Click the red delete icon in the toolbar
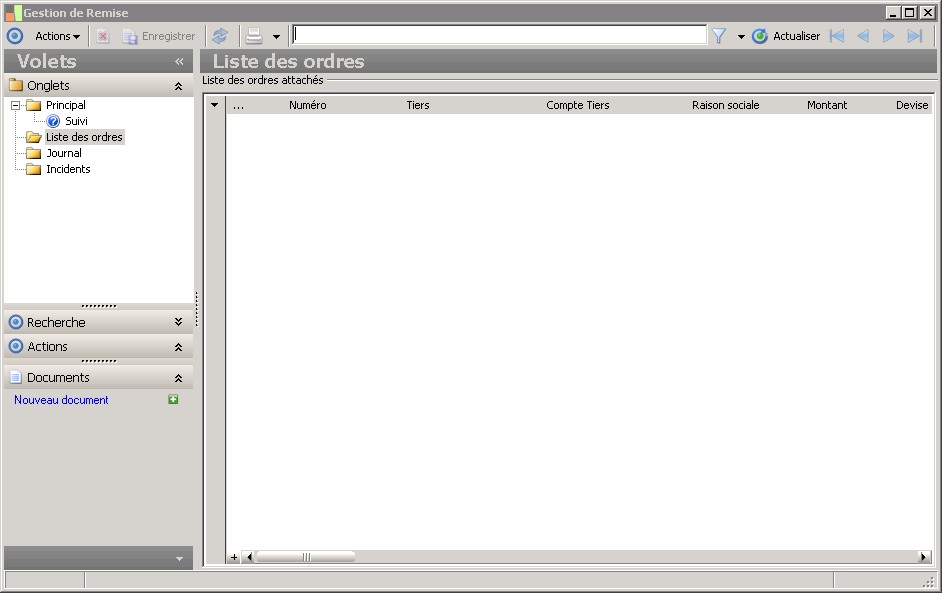 pyautogui.click(x=103, y=36)
